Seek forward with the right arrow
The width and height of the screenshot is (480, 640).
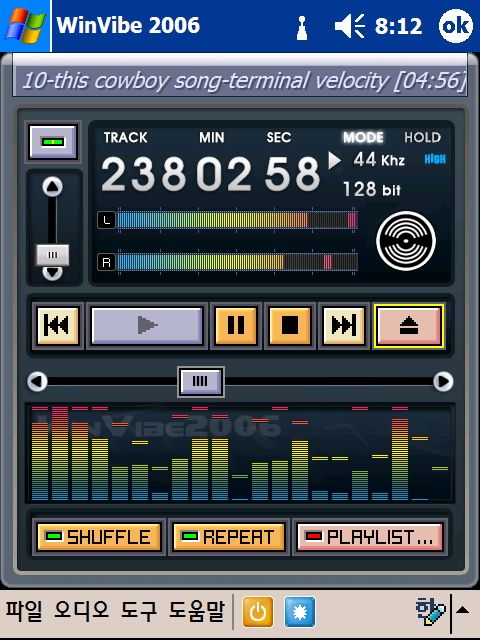(443, 382)
